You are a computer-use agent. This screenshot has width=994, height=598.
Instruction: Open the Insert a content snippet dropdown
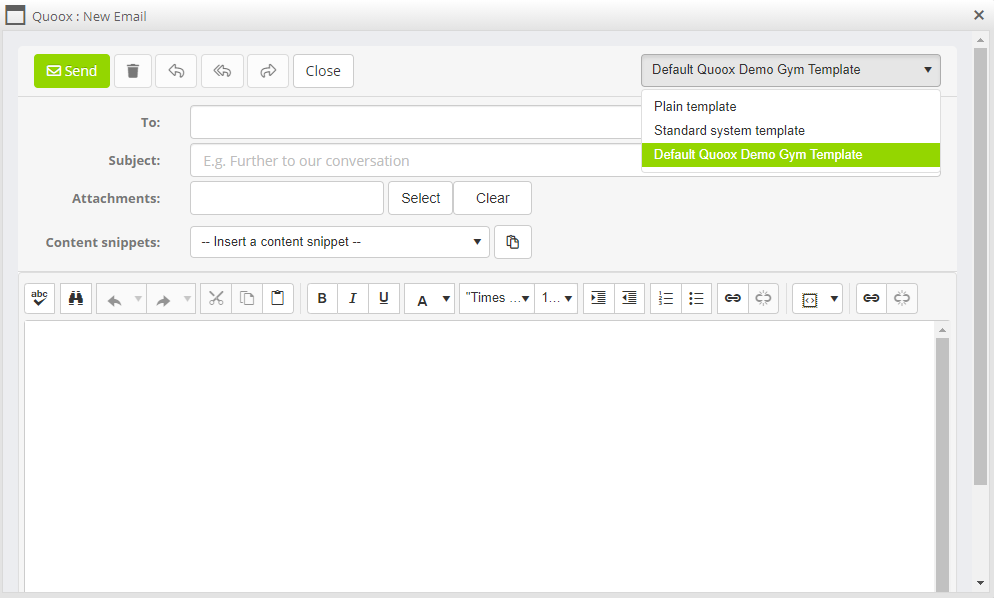click(x=340, y=242)
